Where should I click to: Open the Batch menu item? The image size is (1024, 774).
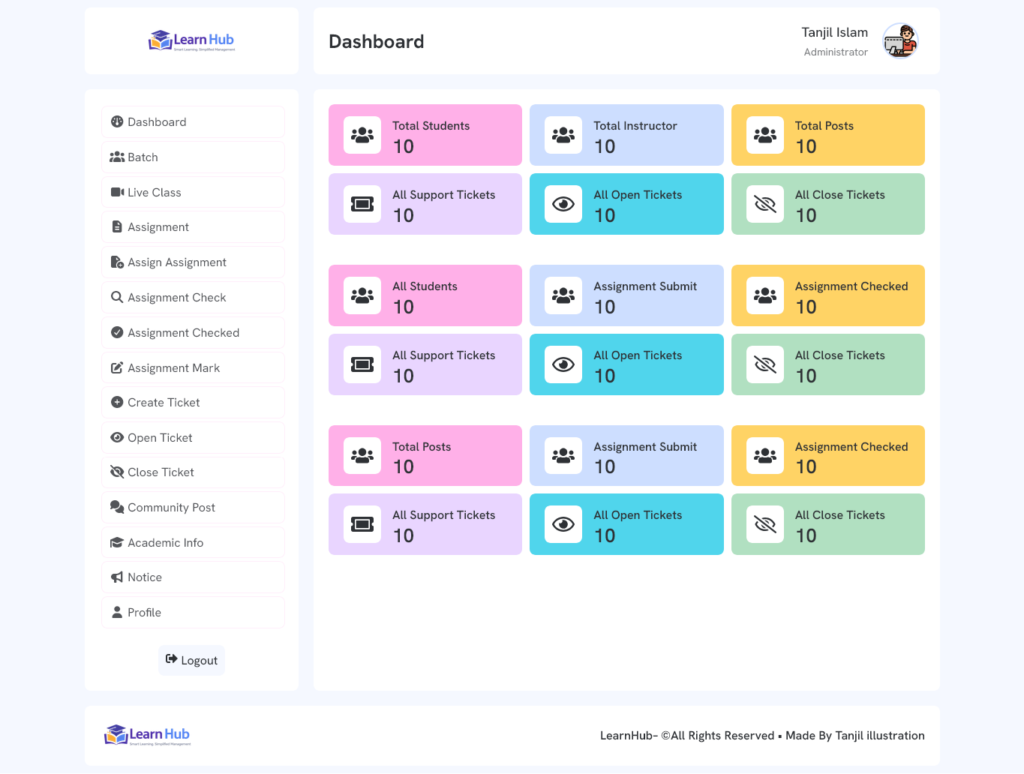coord(193,157)
